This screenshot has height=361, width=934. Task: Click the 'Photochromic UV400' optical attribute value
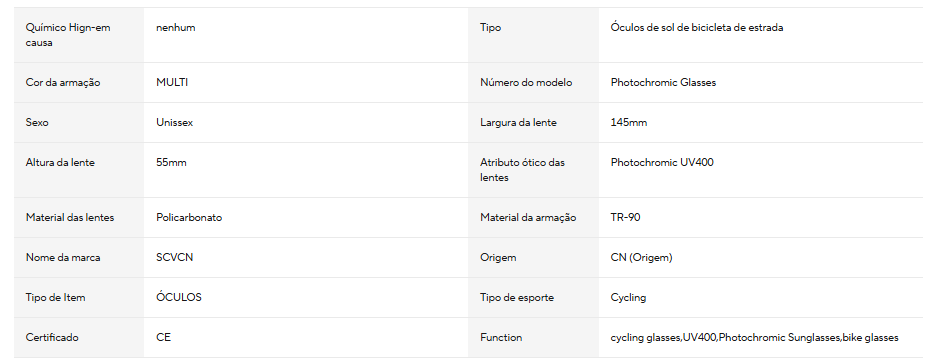coord(662,163)
